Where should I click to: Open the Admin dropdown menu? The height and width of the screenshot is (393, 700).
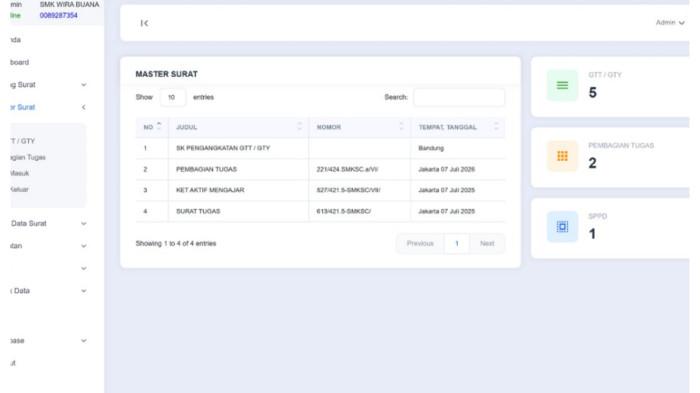[x=670, y=22]
